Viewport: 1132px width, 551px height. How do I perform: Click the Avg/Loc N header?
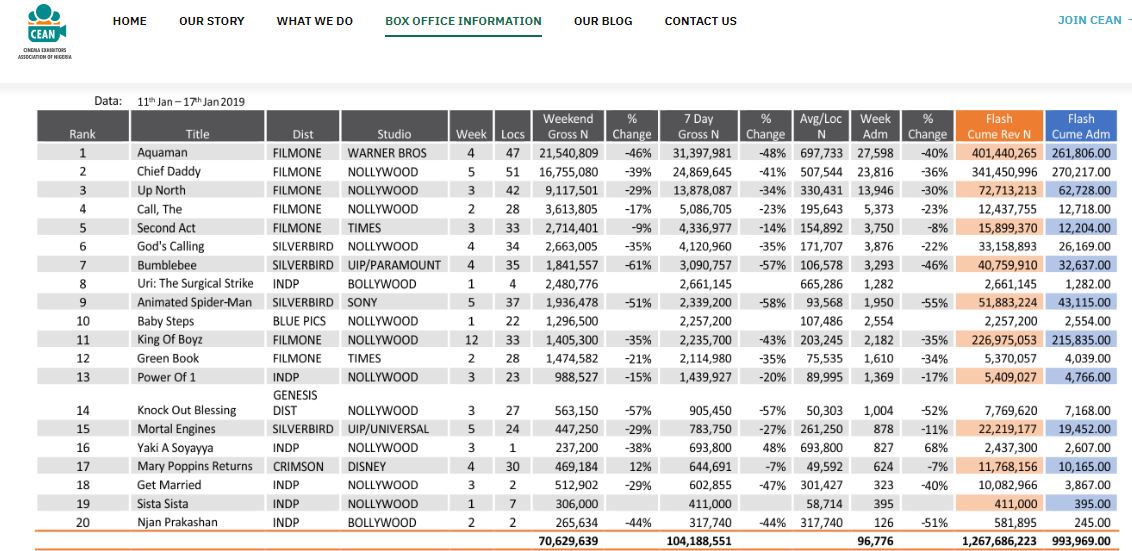point(821,126)
